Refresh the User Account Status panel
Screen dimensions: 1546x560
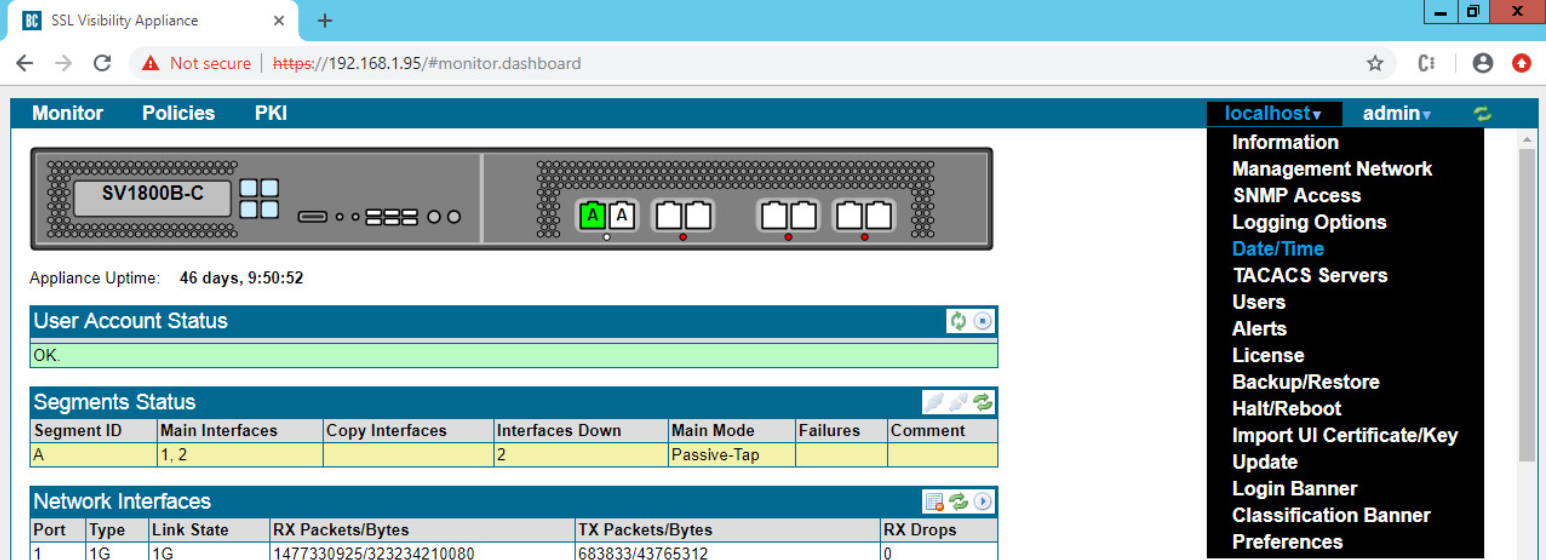tap(958, 321)
